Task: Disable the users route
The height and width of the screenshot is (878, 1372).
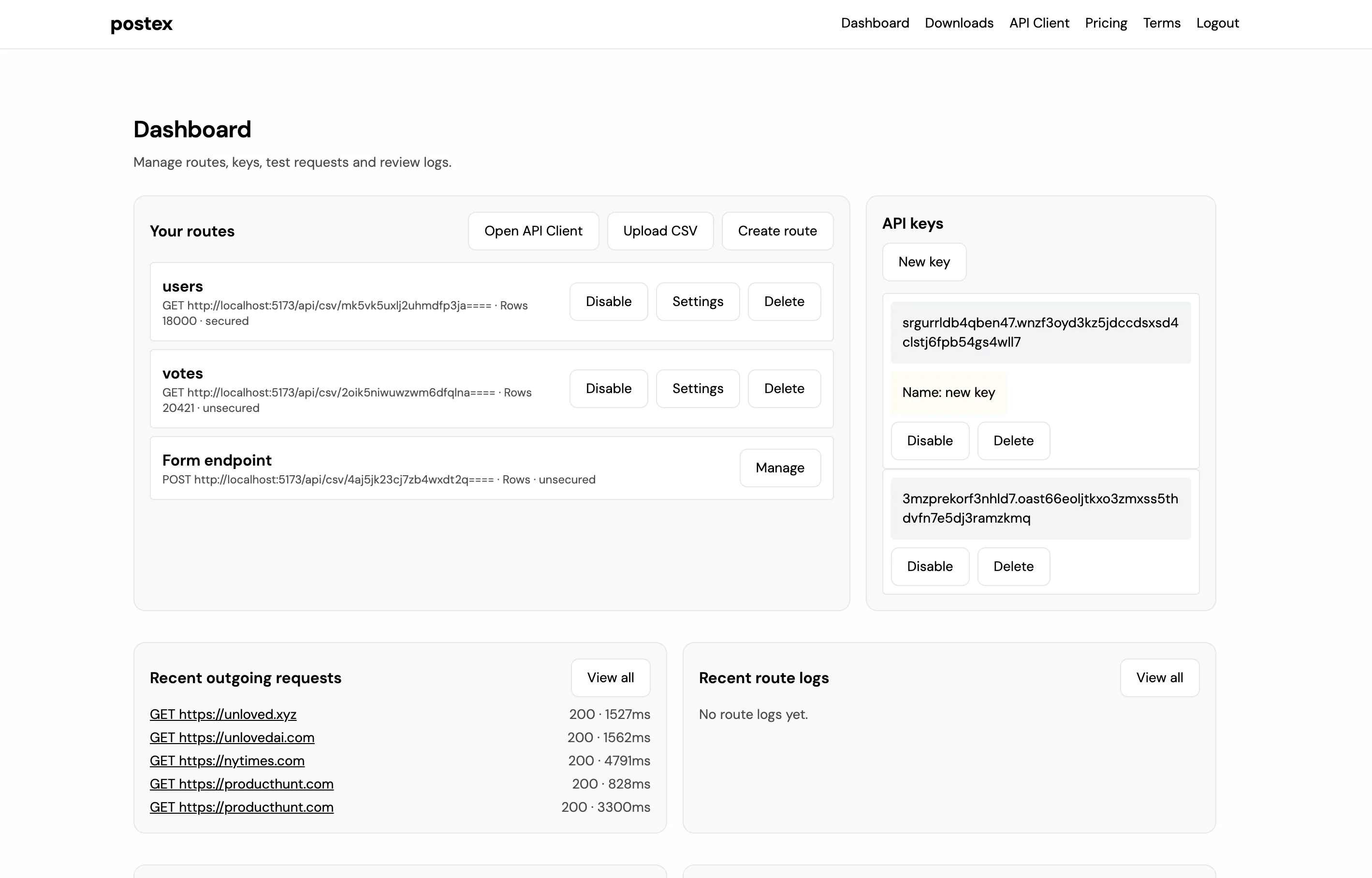Action: coord(608,301)
